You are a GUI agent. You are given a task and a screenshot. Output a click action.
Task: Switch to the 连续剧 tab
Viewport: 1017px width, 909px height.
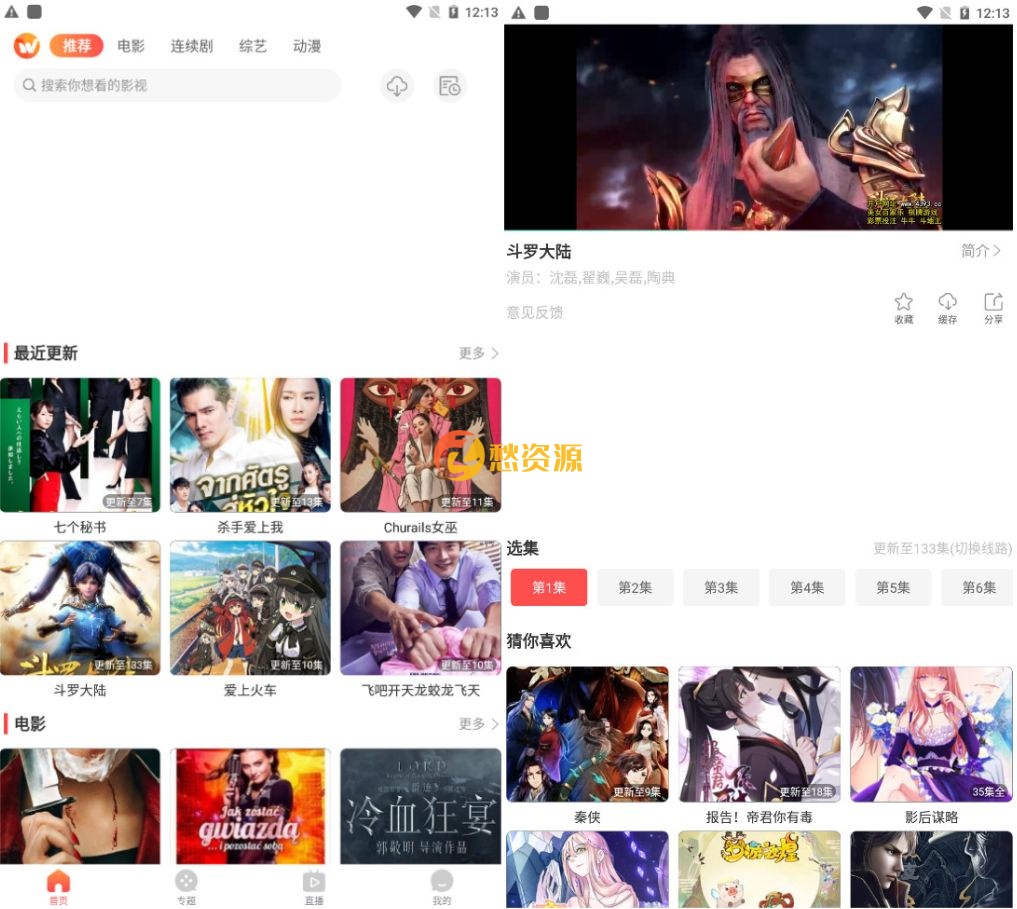190,46
